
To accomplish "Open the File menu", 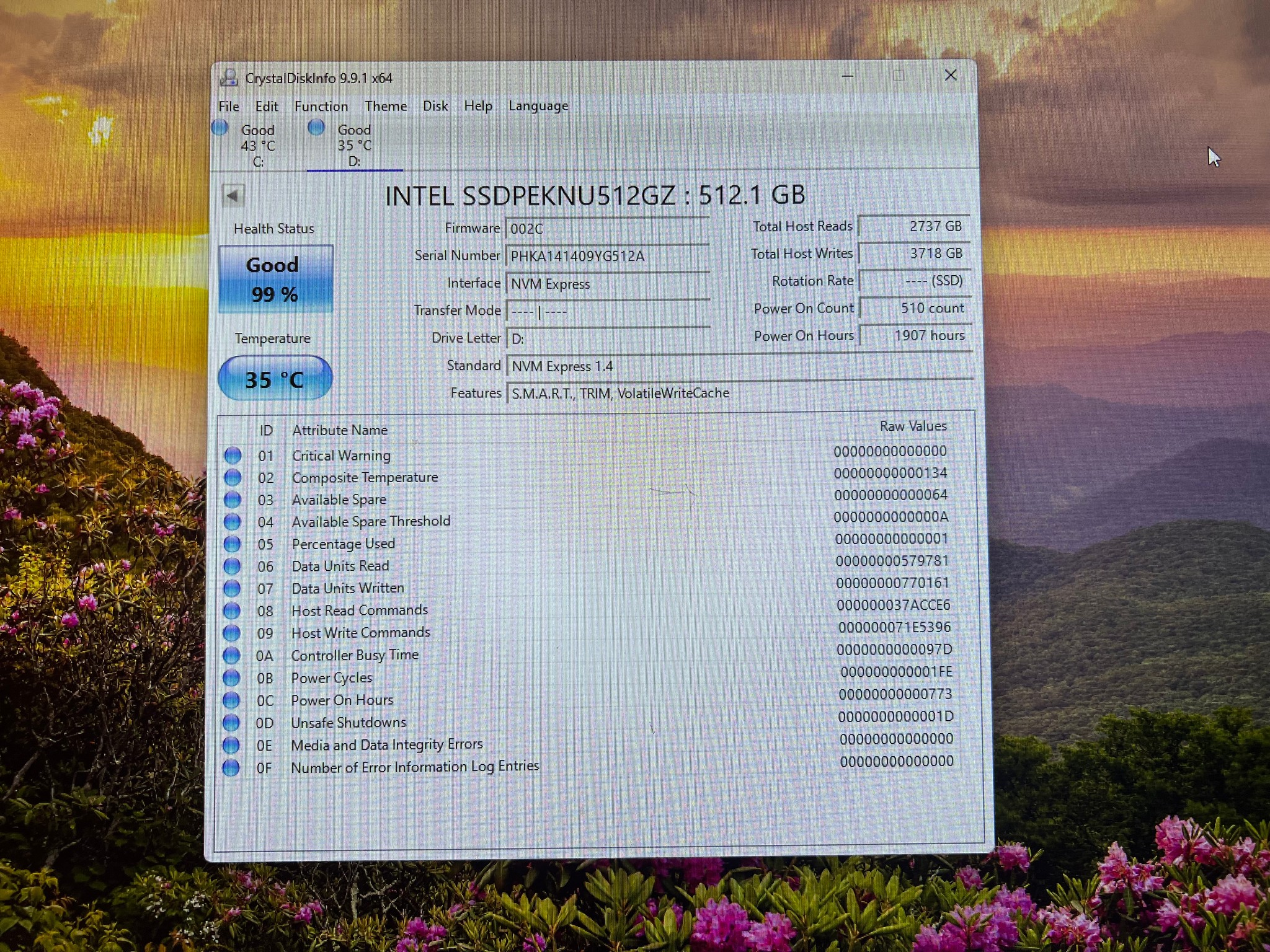I will coord(229,107).
